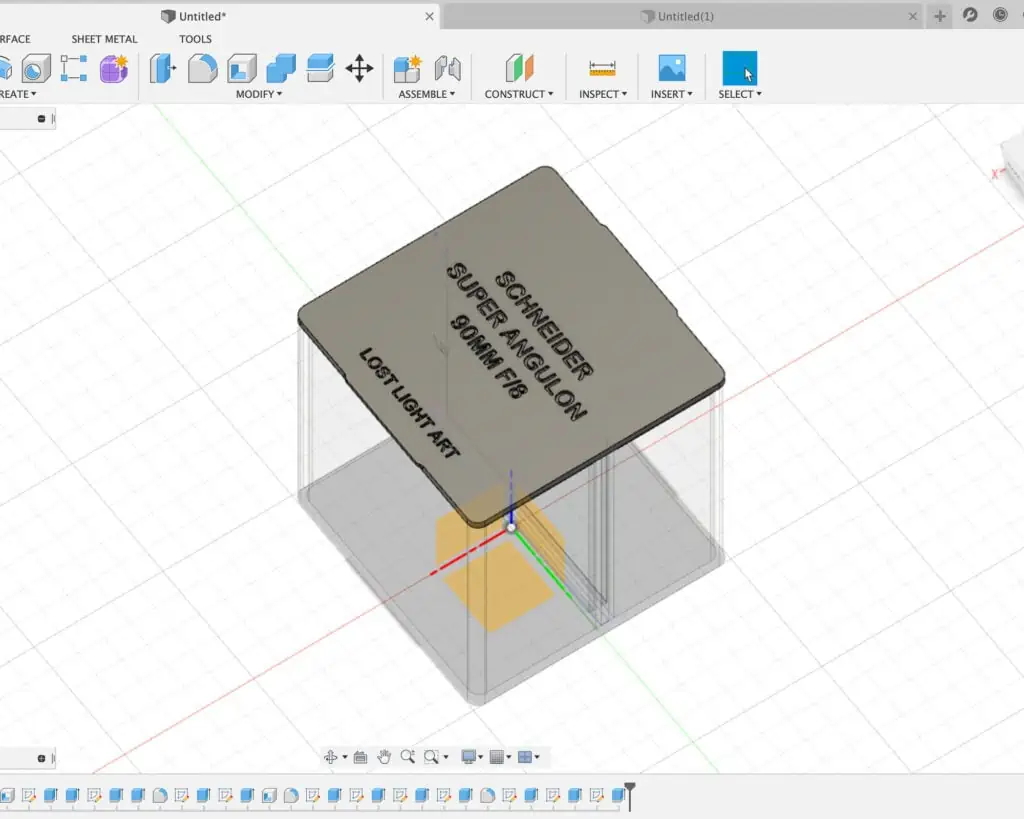
Task: Select the Pan hand tool
Action: pyautogui.click(x=384, y=757)
